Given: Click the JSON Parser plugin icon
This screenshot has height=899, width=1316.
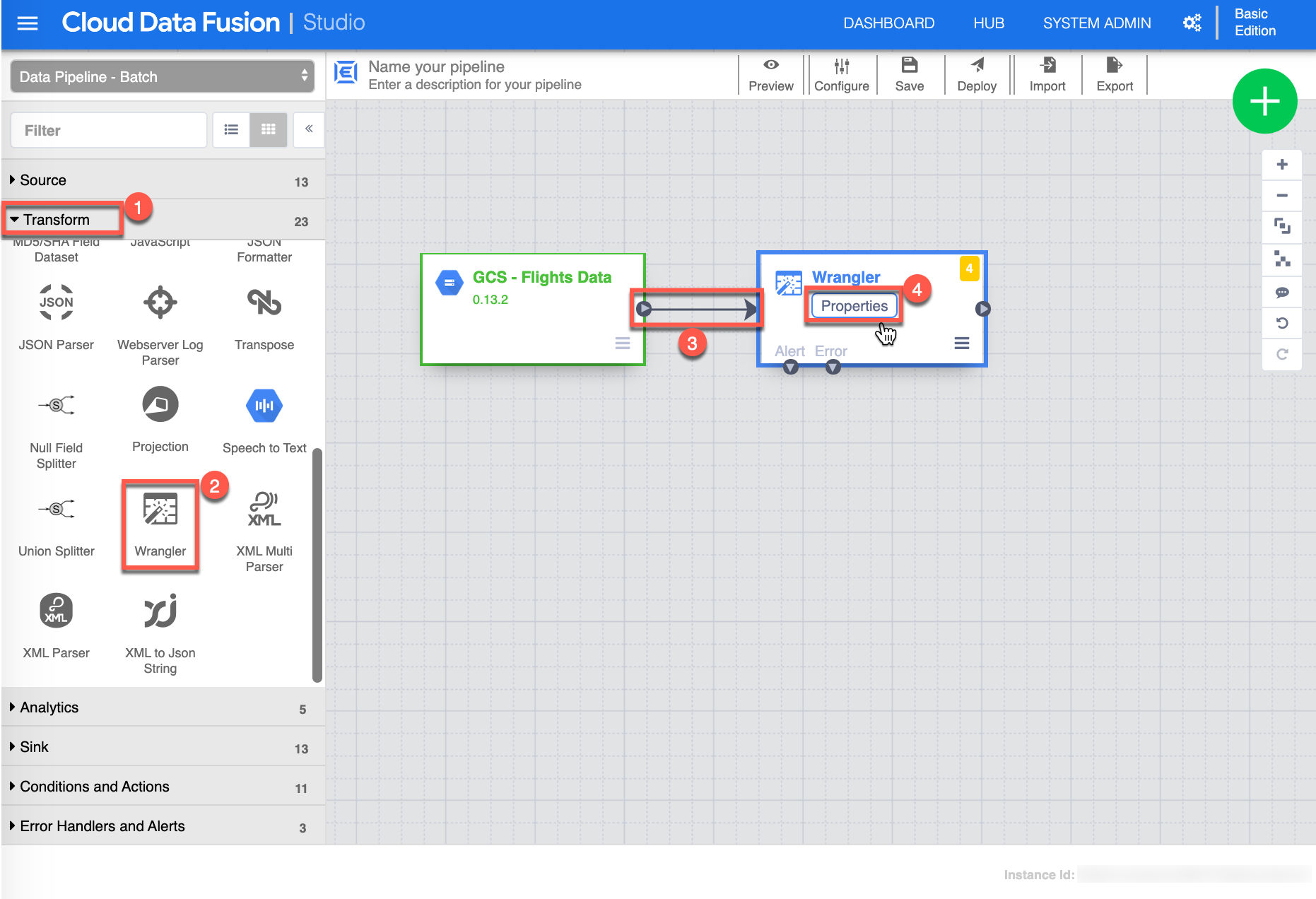Looking at the screenshot, I should click(57, 302).
